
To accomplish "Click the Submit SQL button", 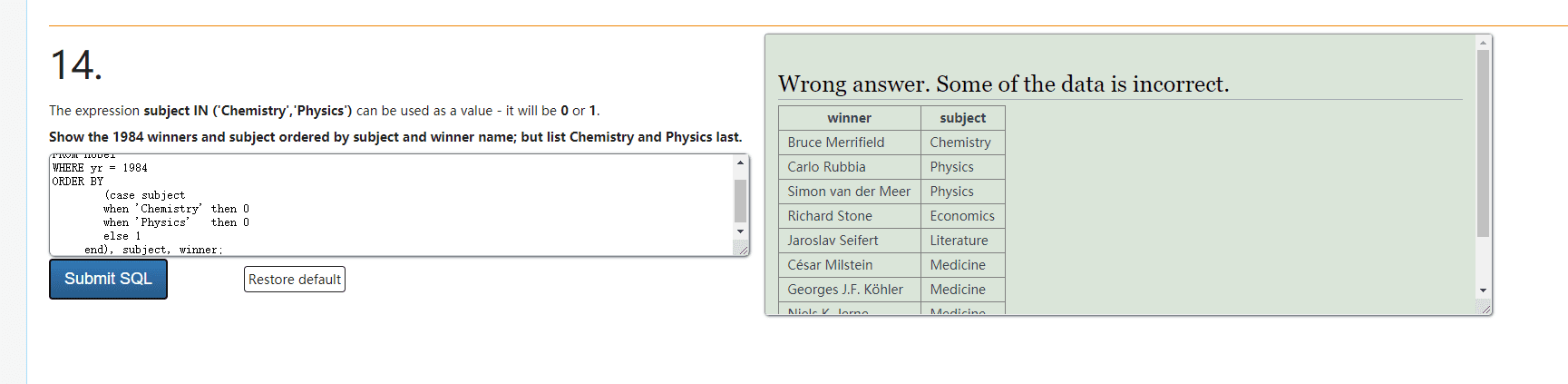I will click(108, 279).
